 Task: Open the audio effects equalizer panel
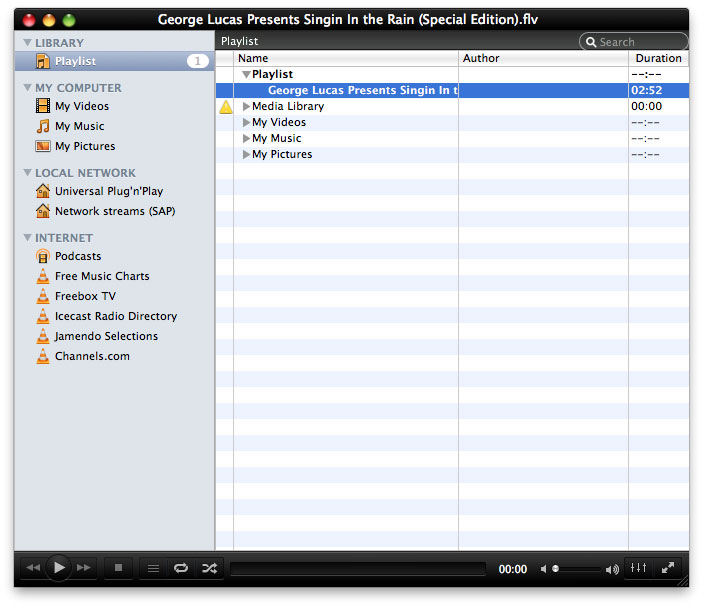point(638,568)
